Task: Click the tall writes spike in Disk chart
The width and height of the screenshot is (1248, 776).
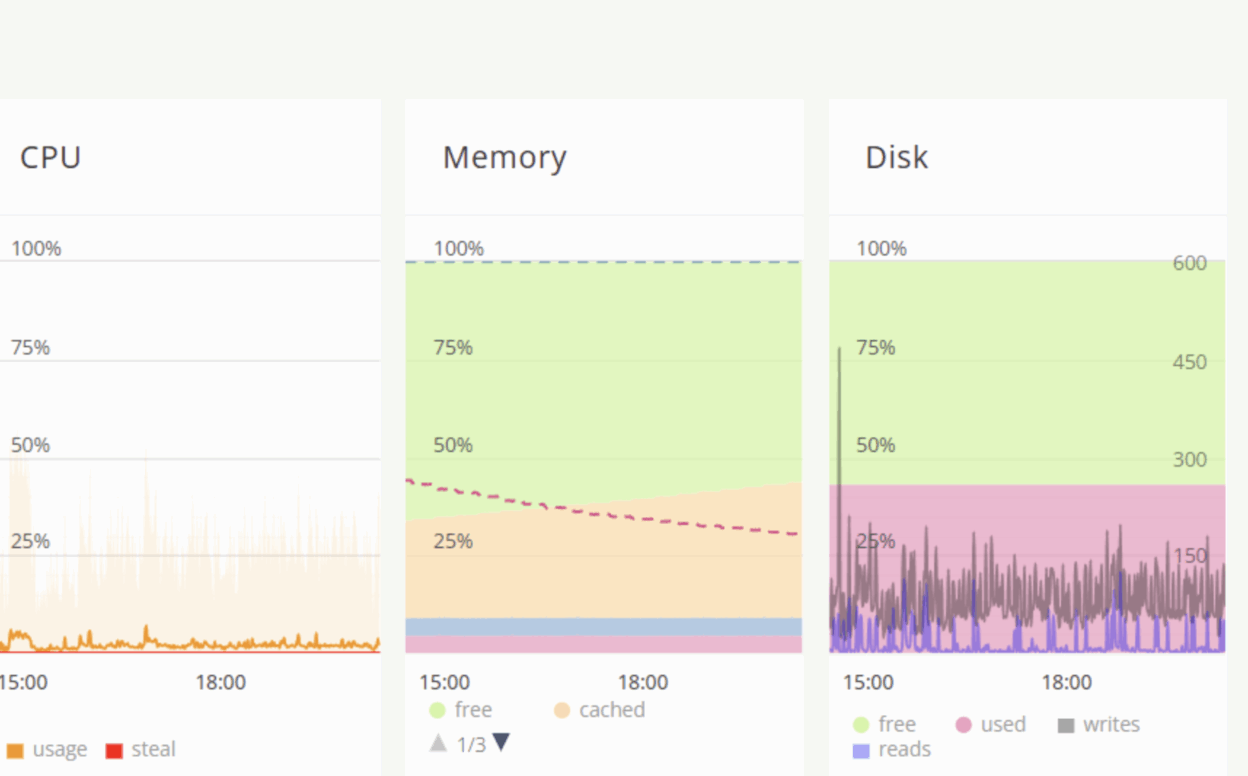Action: (x=839, y=400)
